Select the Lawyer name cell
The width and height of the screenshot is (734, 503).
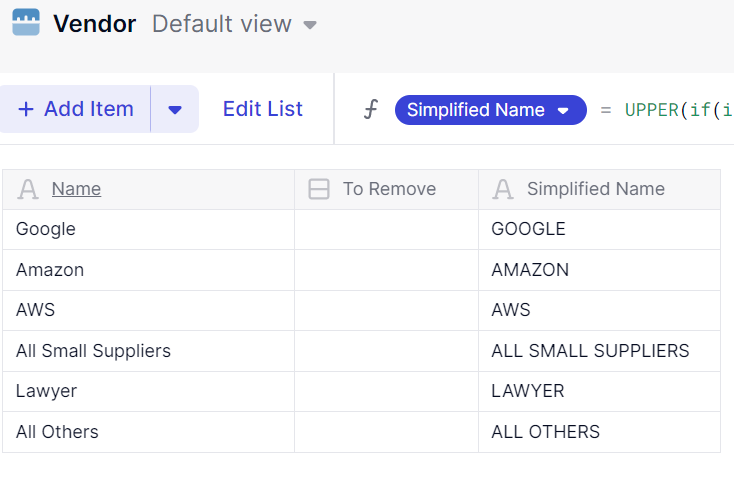click(148, 391)
